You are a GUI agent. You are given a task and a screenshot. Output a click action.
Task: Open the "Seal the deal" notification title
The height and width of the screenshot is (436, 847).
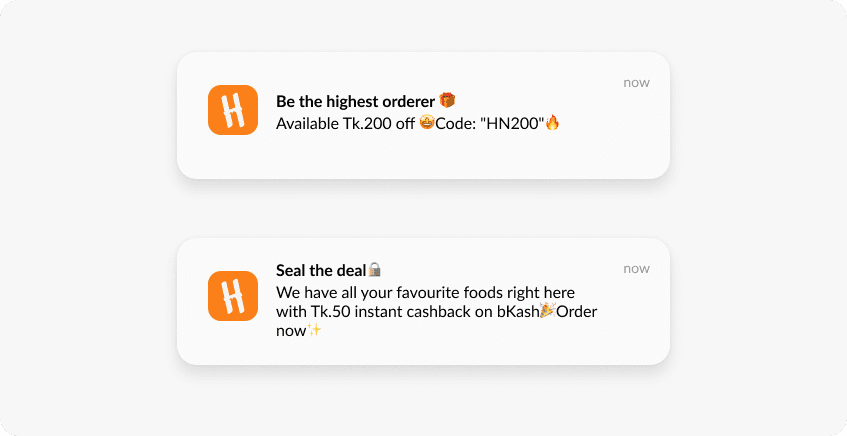pos(321,271)
